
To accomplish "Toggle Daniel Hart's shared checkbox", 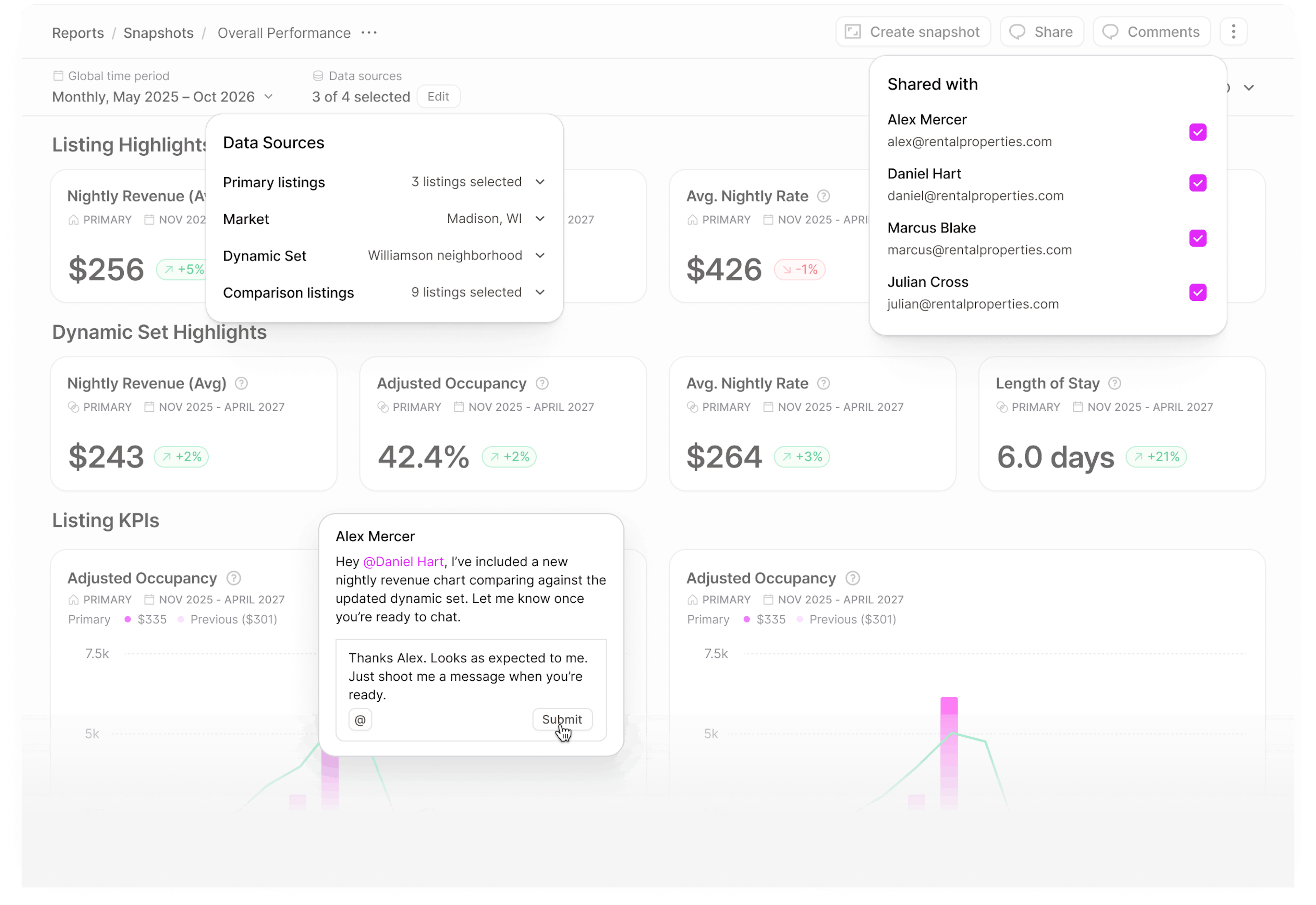I will point(1197,183).
